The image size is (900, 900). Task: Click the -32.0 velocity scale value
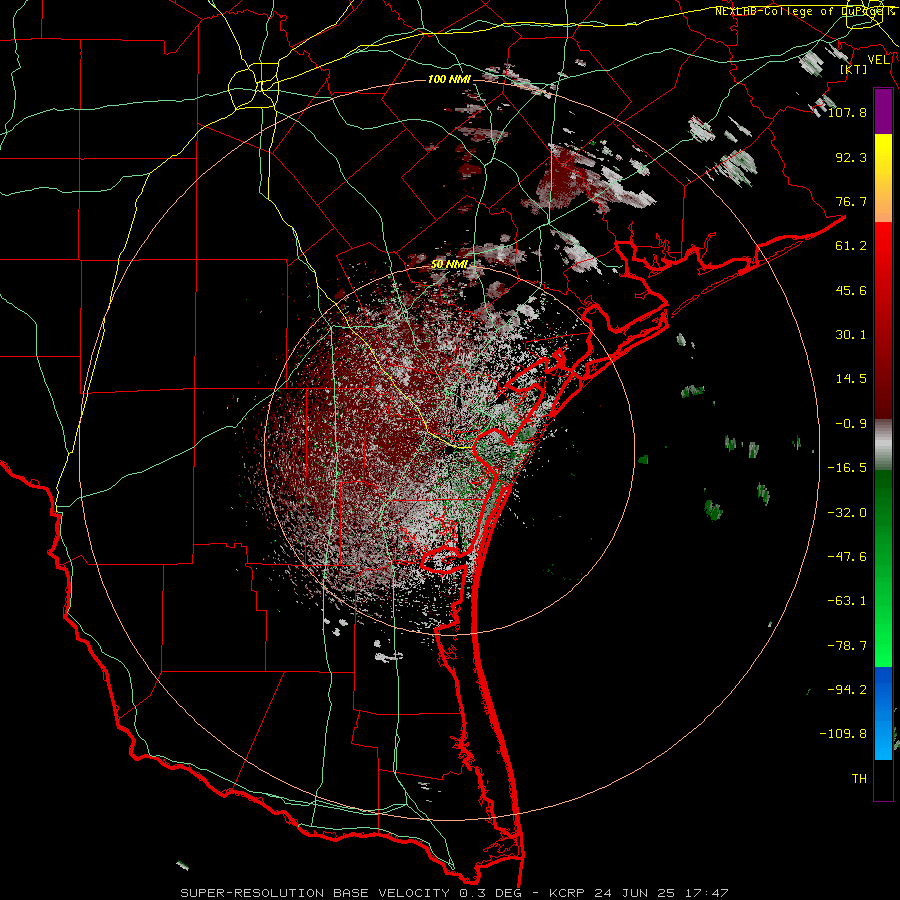pyautogui.click(x=847, y=513)
